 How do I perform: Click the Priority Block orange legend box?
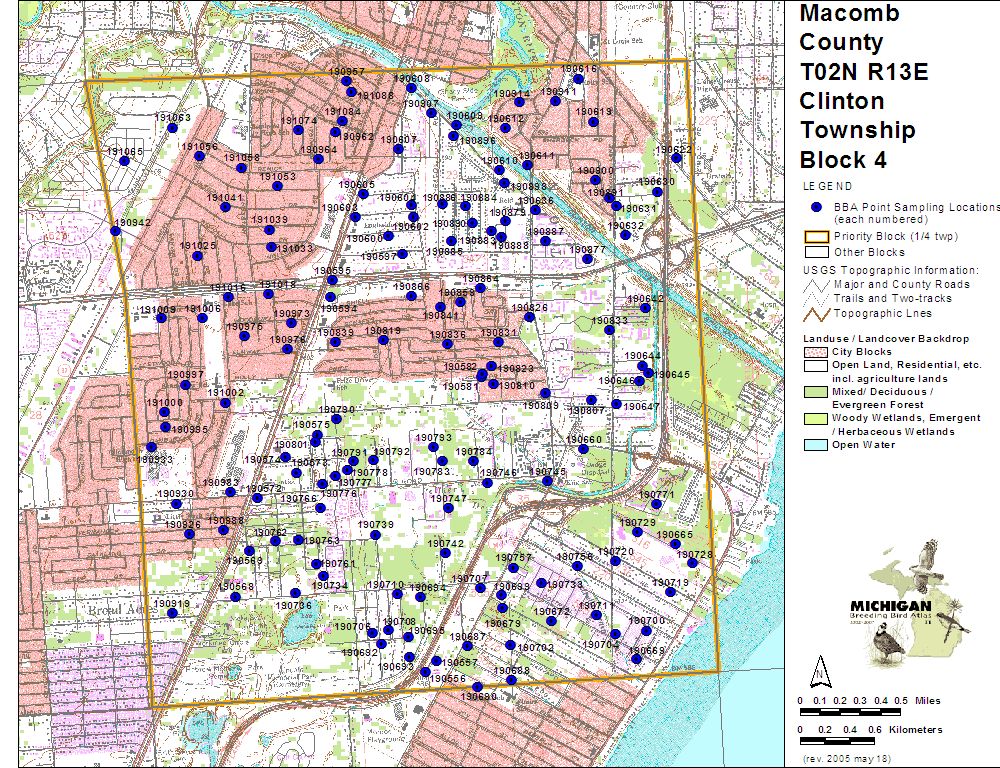click(816, 236)
